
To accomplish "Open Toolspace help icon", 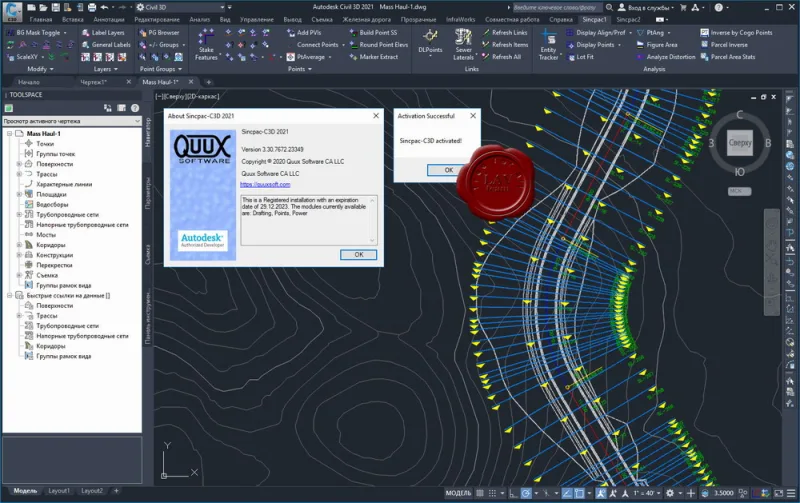I will [135, 108].
